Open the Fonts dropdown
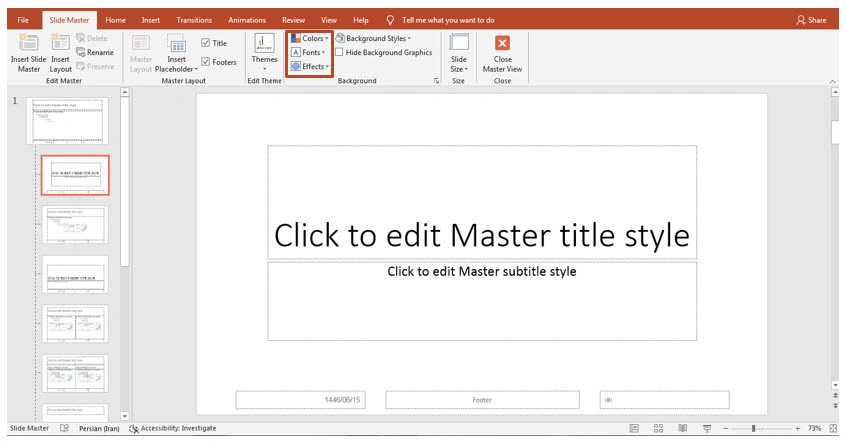 309,52
